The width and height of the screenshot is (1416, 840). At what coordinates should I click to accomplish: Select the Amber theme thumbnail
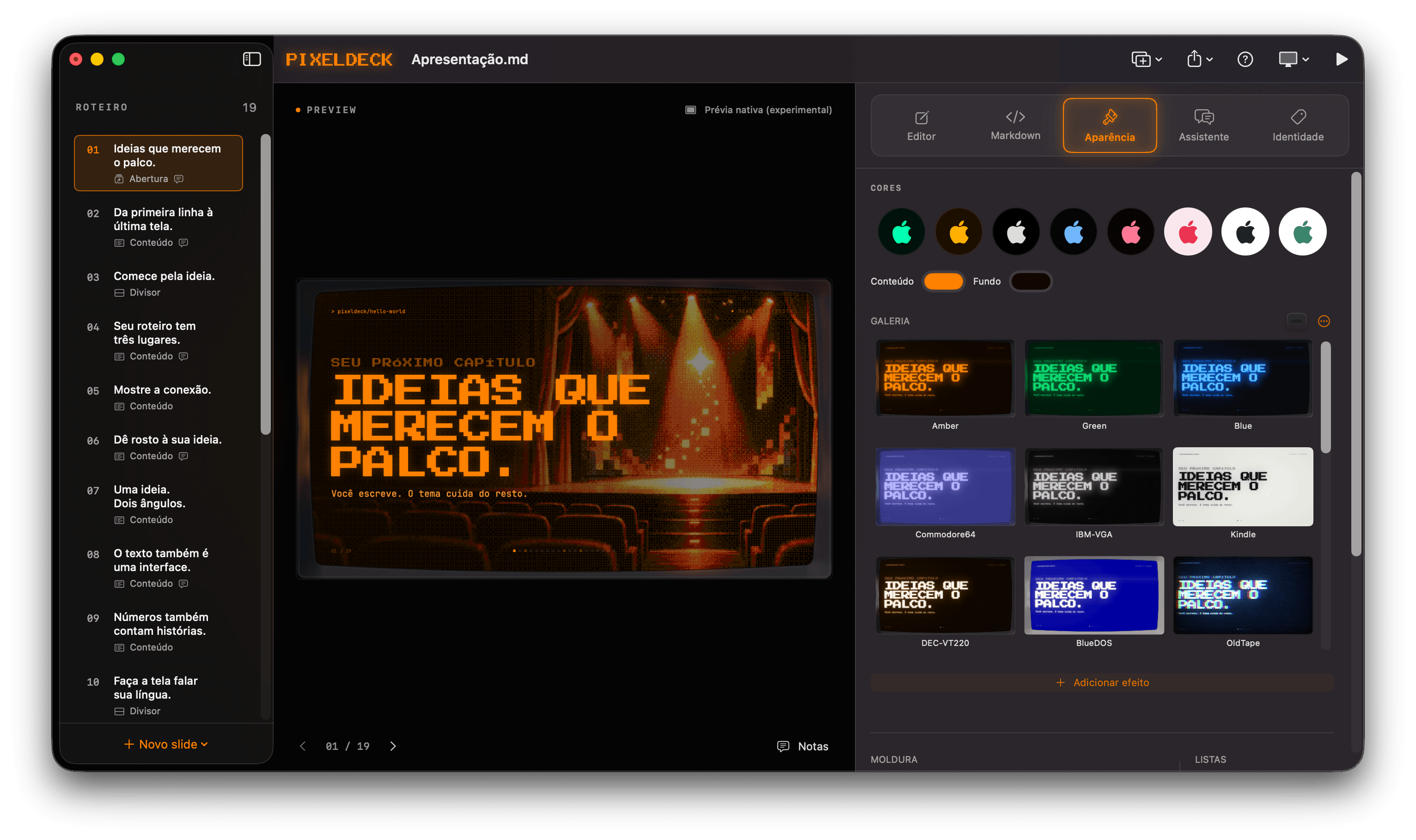tap(945, 378)
